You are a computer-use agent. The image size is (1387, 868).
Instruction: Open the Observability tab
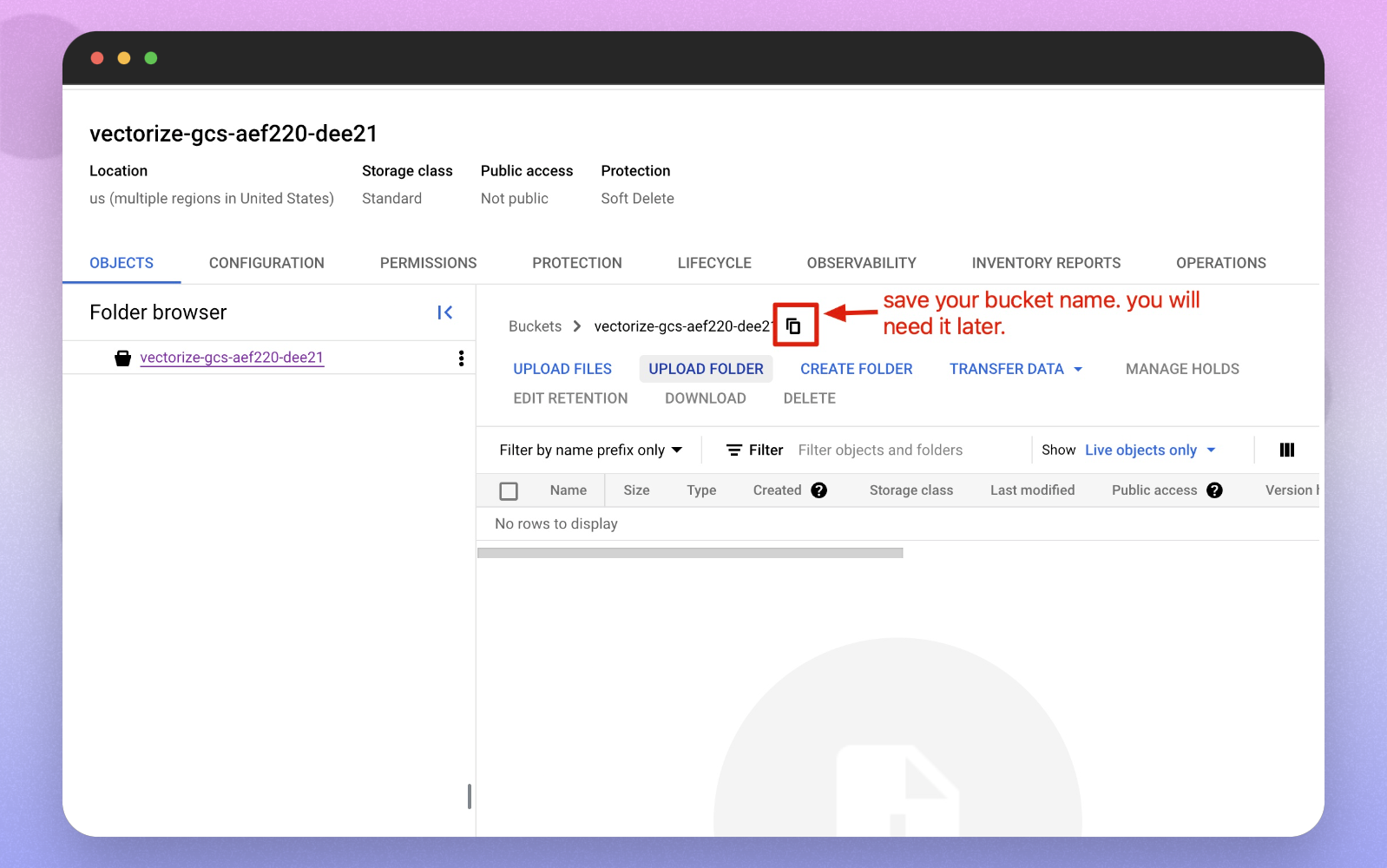862,263
